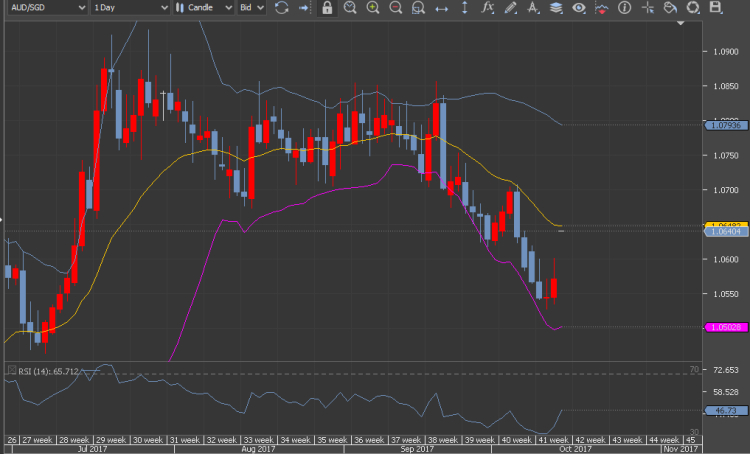
Task: Click the zoom out magnifier
Action: click(x=395, y=8)
